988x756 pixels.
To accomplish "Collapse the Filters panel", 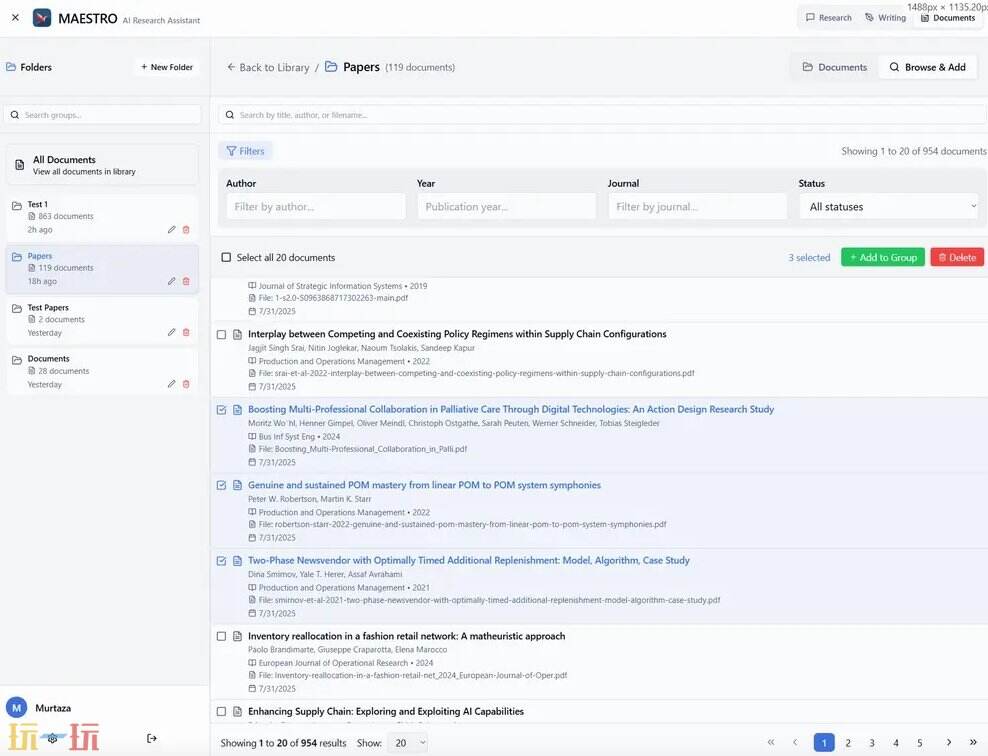I will 245,151.
